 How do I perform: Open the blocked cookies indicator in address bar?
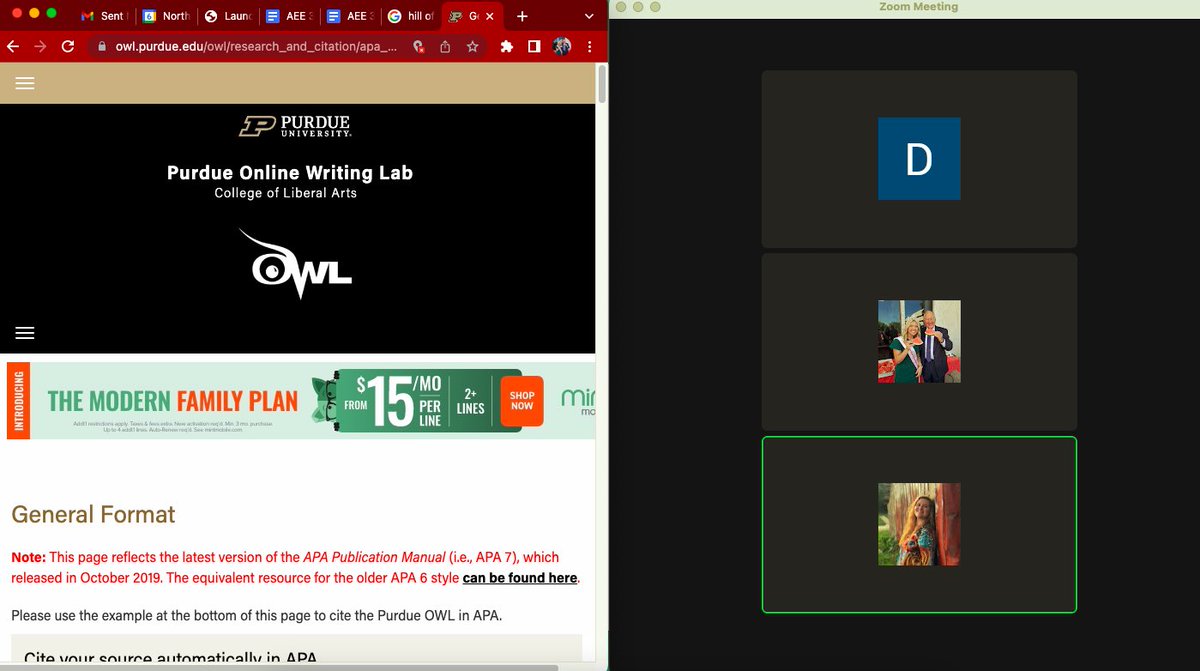[x=418, y=46]
